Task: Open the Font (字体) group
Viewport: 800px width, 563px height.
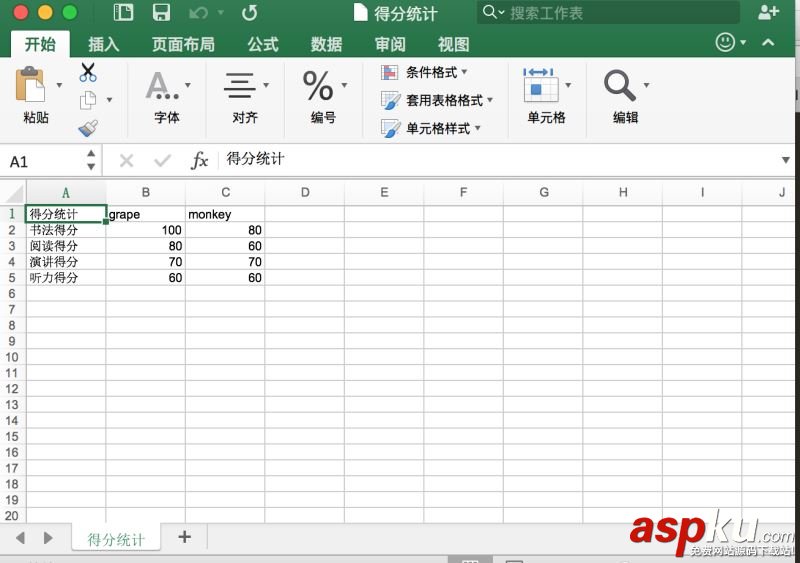Action: [x=167, y=96]
